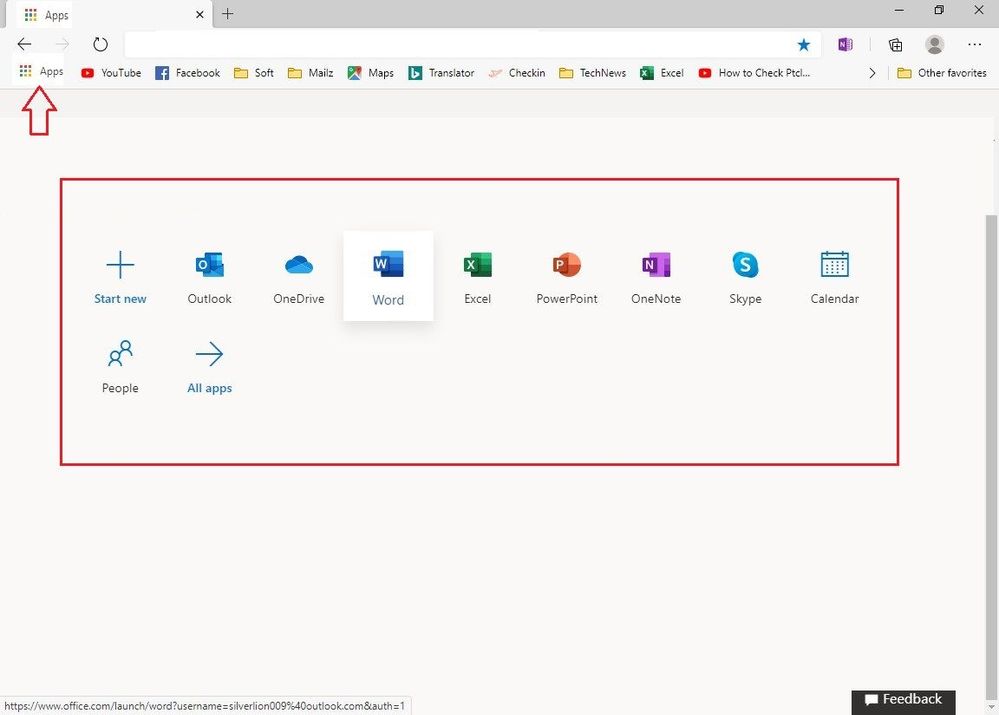
Task: Open the Outlook app tile
Action: (210, 276)
